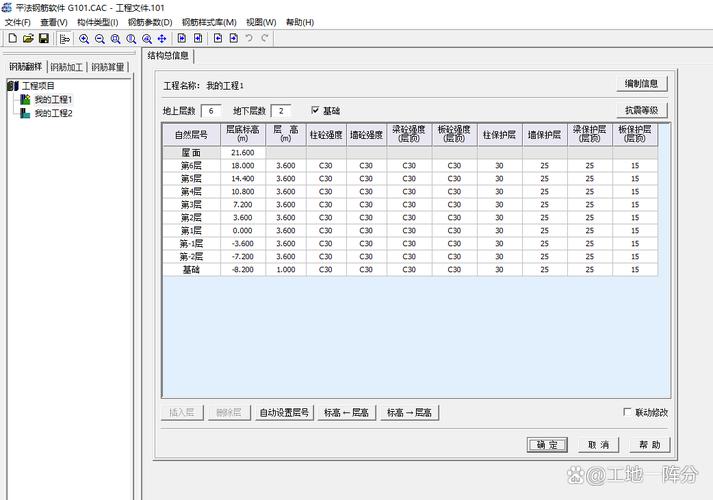Click the second blue import page icon
The height and width of the screenshot is (500, 713).
tap(198, 39)
